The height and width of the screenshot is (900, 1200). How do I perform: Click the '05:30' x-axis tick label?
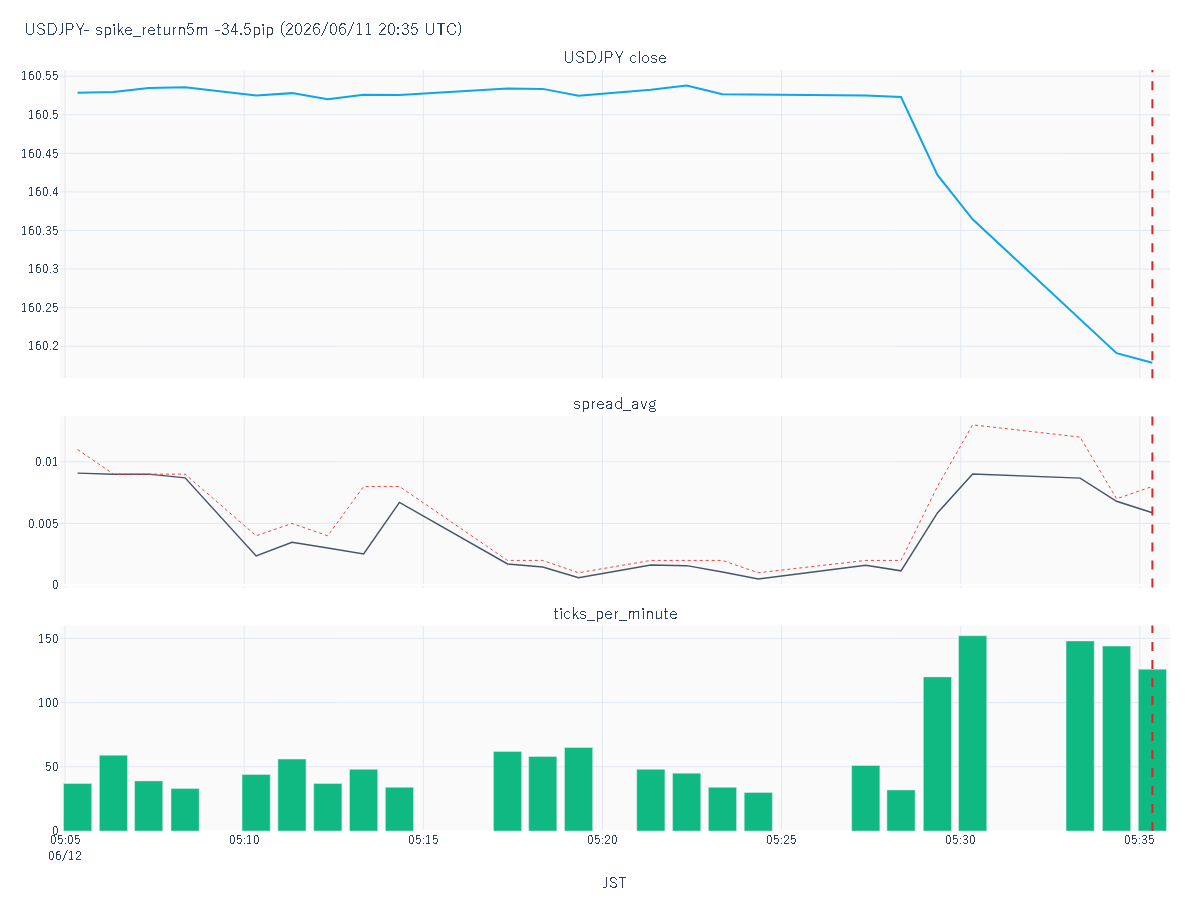pyautogui.click(x=960, y=840)
